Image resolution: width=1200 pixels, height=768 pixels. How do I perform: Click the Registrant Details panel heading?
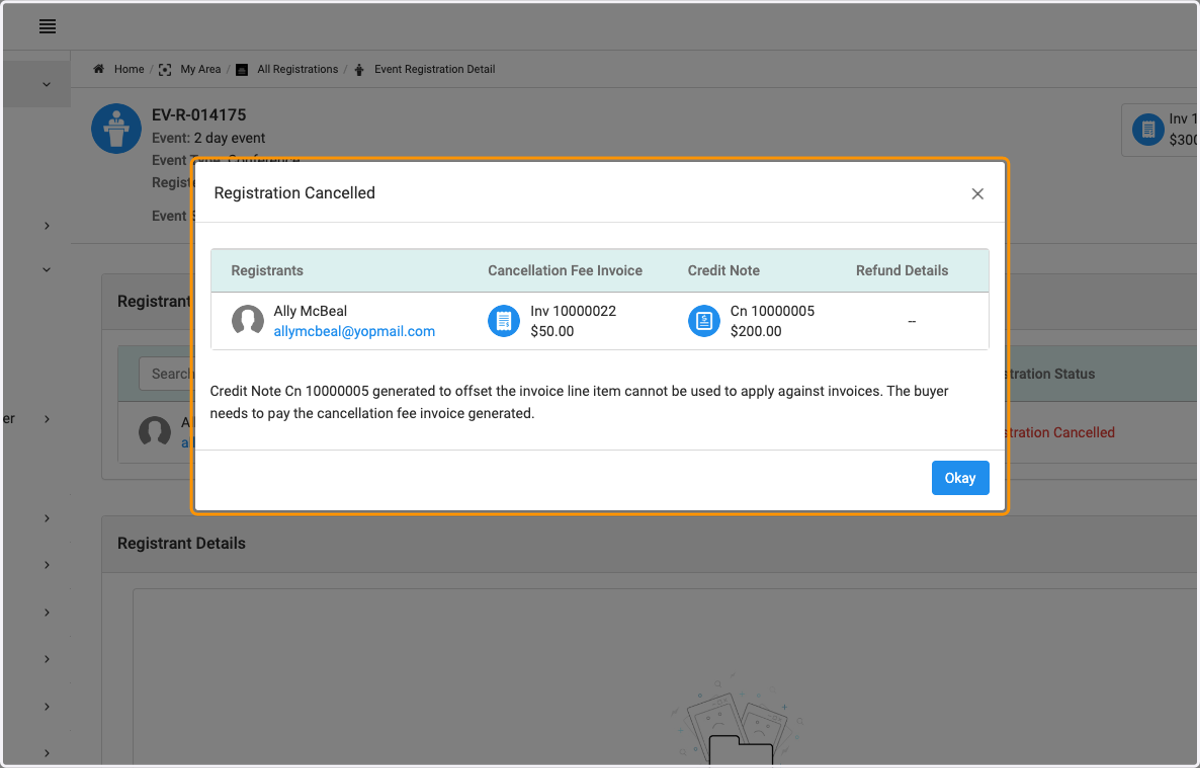pyautogui.click(x=181, y=543)
